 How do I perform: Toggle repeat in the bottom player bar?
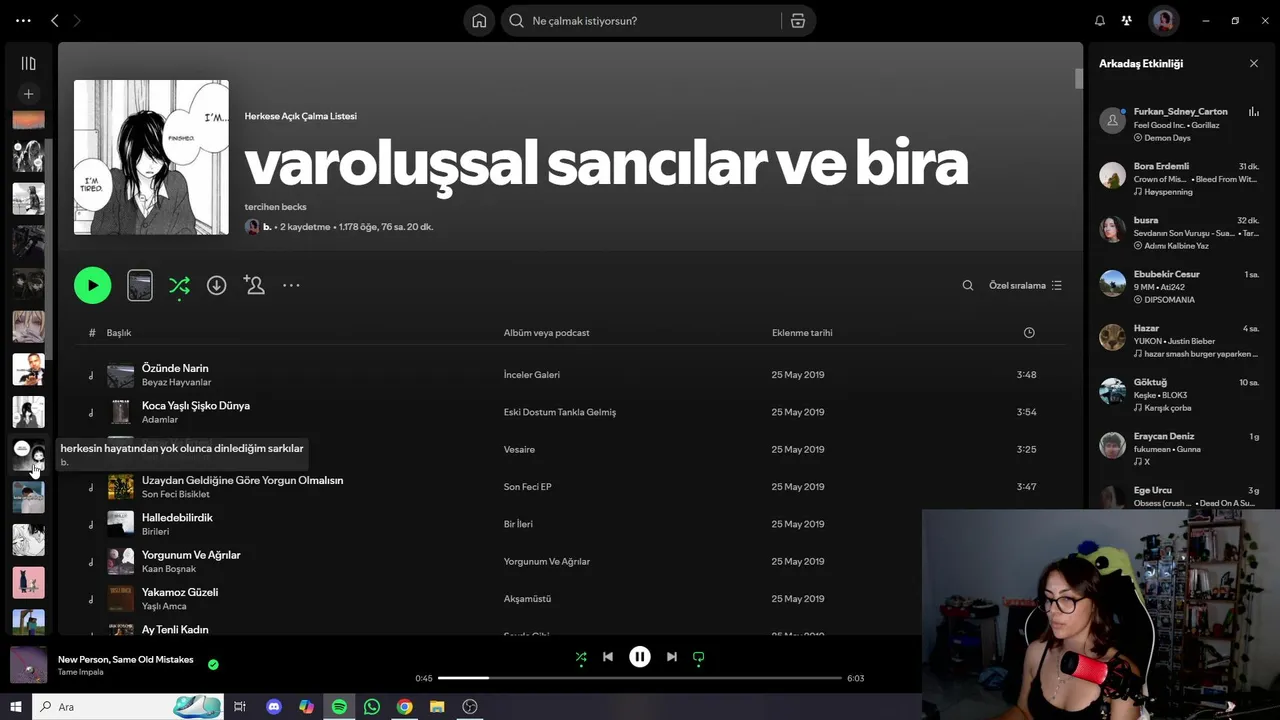[699, 657]
